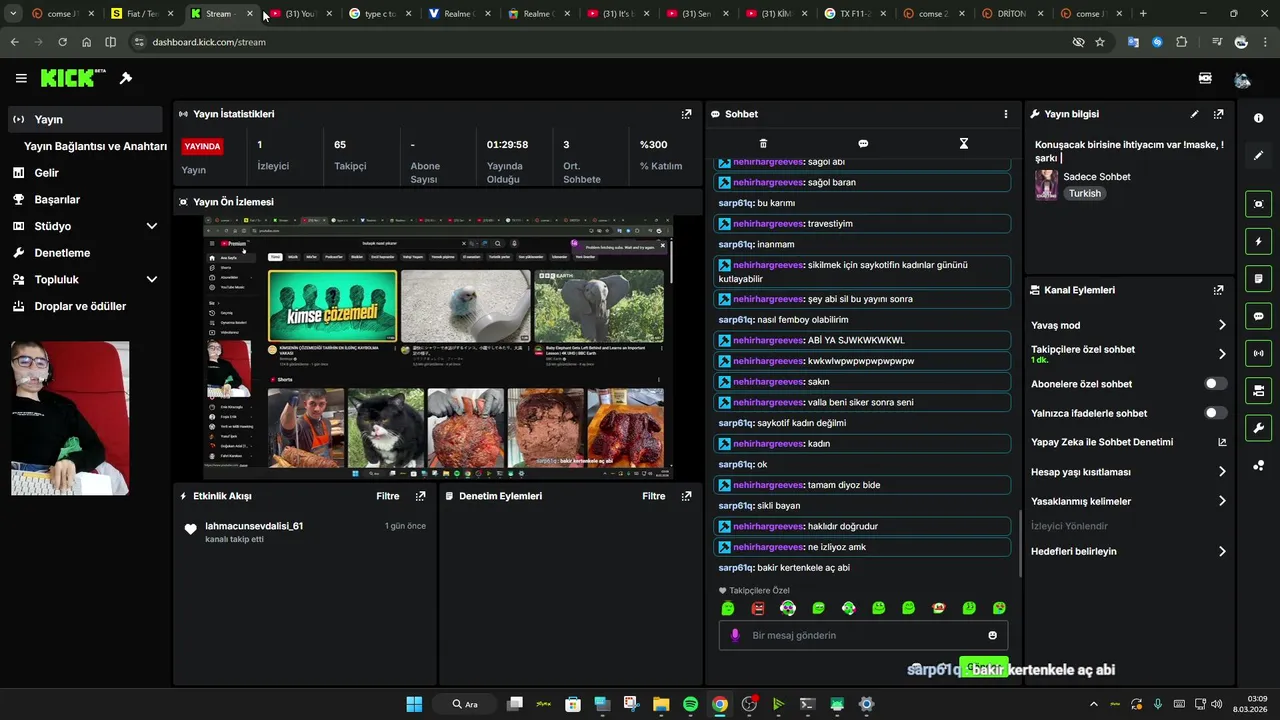Click the document icon in right rail

tap(1258, 278)
